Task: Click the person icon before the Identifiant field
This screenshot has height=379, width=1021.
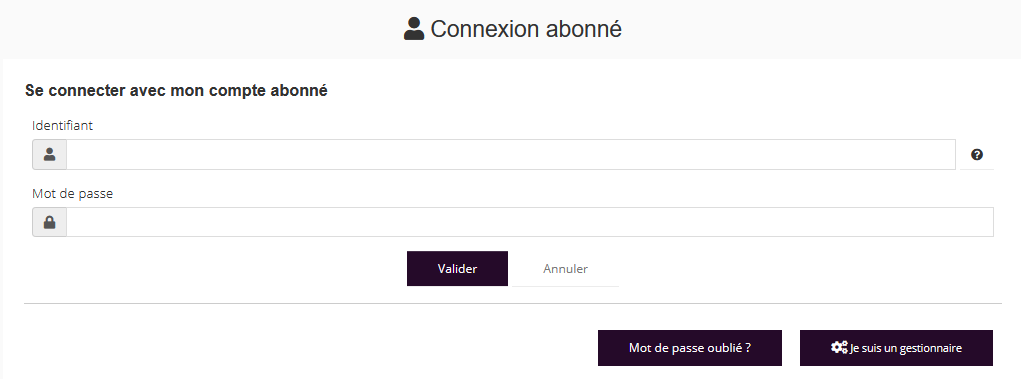Action: (49, 154)
